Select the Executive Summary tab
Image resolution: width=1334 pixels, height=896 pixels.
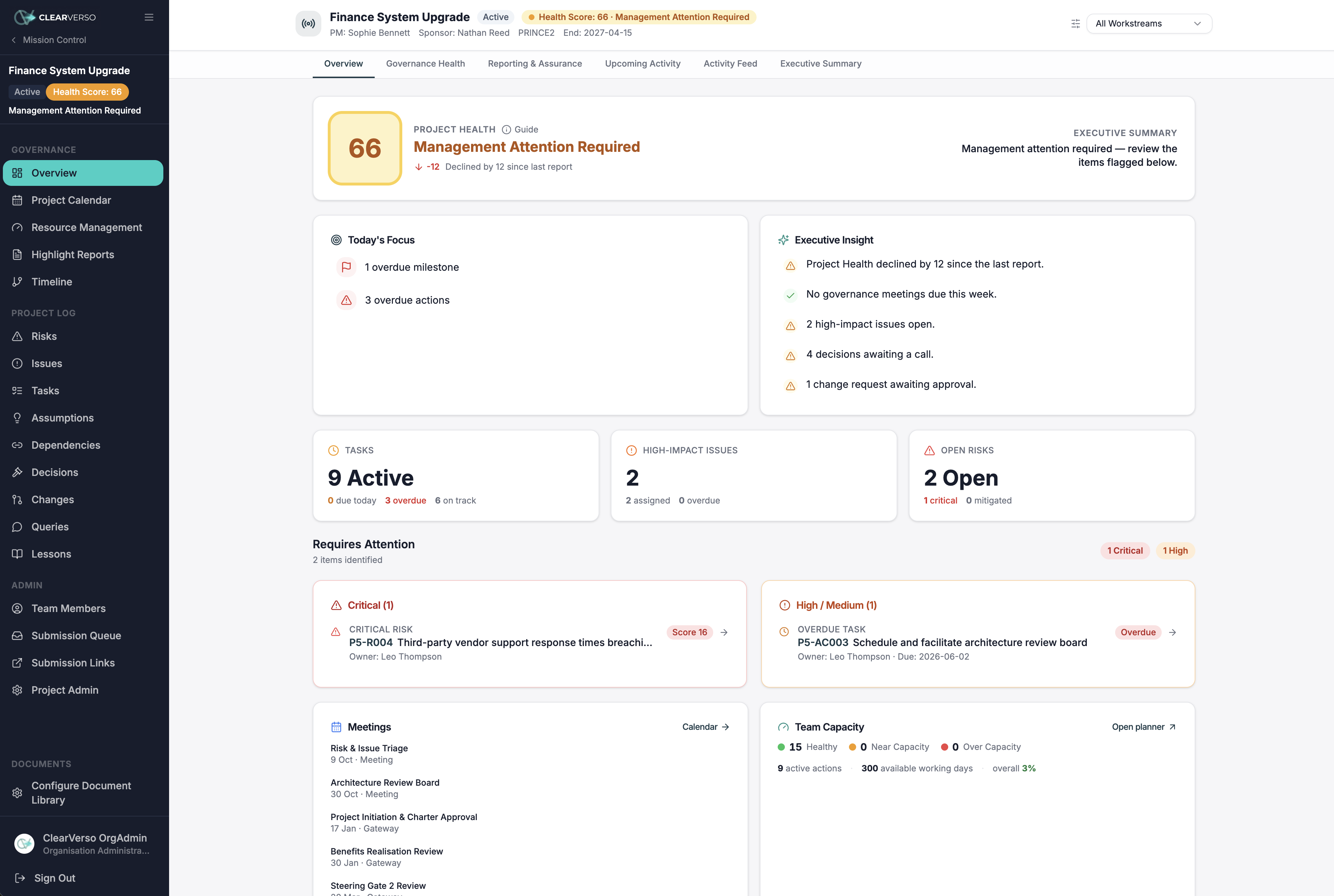820,63
